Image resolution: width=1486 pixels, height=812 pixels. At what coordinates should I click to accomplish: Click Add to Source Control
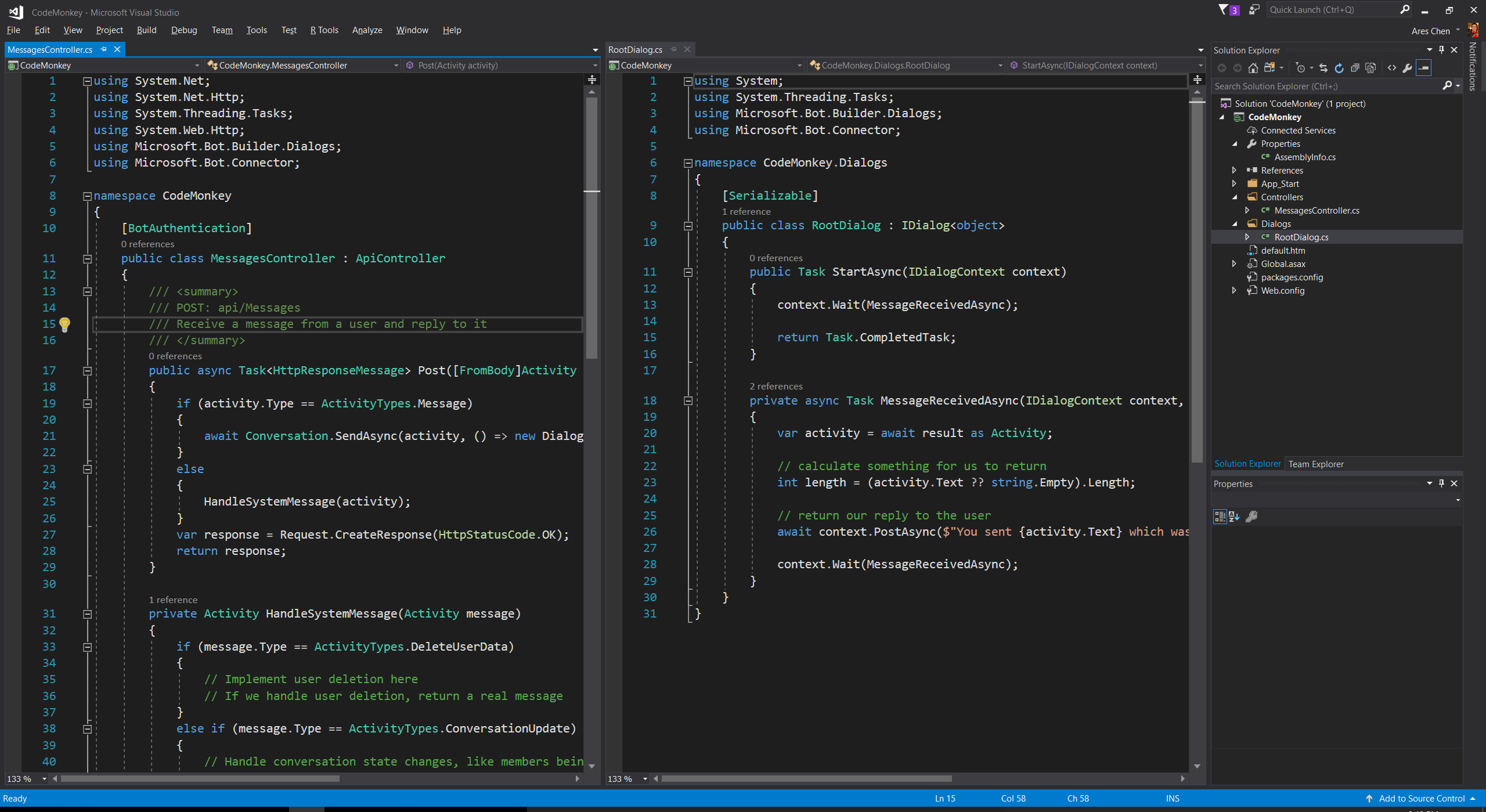pos(1422,798)
